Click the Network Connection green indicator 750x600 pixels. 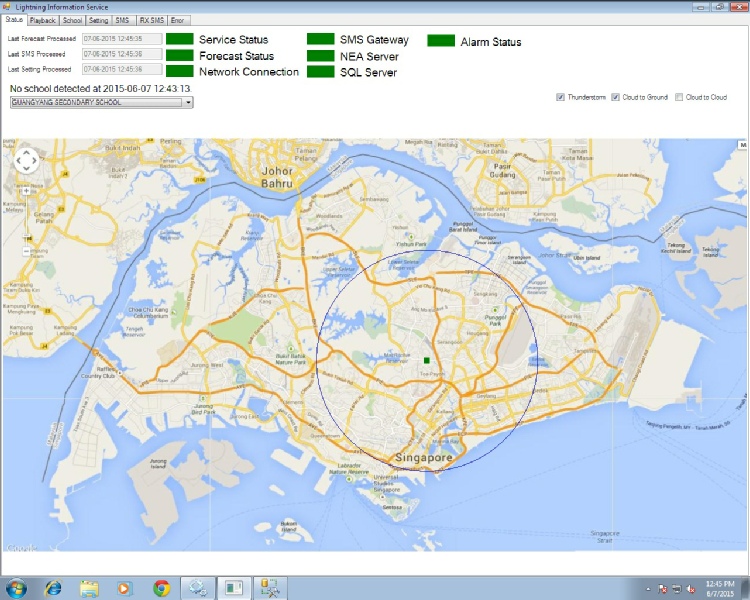(x=179, y=70)
